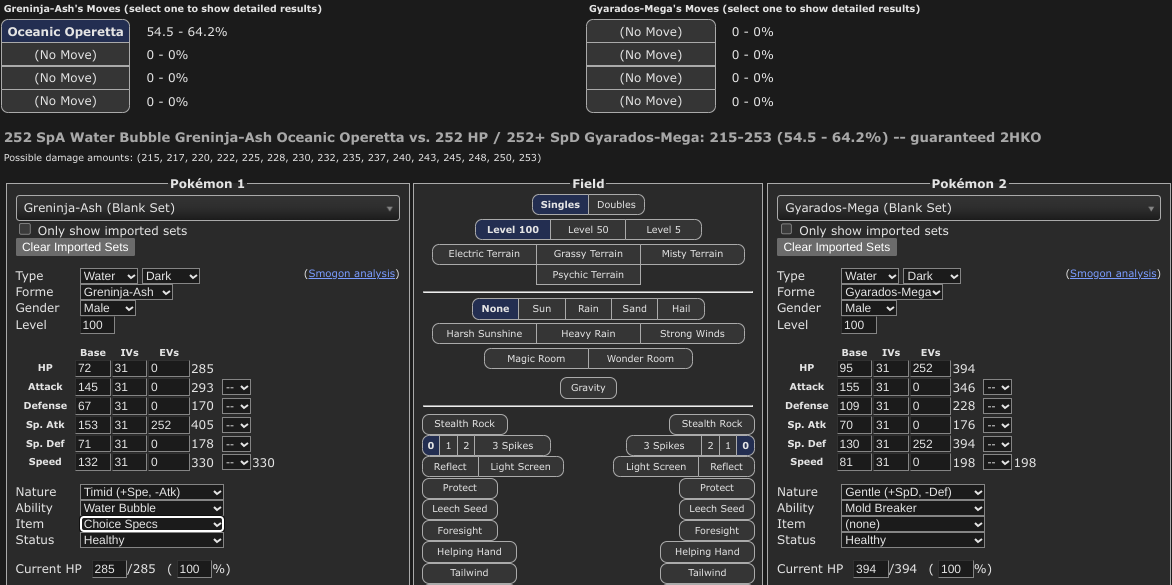Toggle Grassy Terrain on the field

(x=588, y=254)
